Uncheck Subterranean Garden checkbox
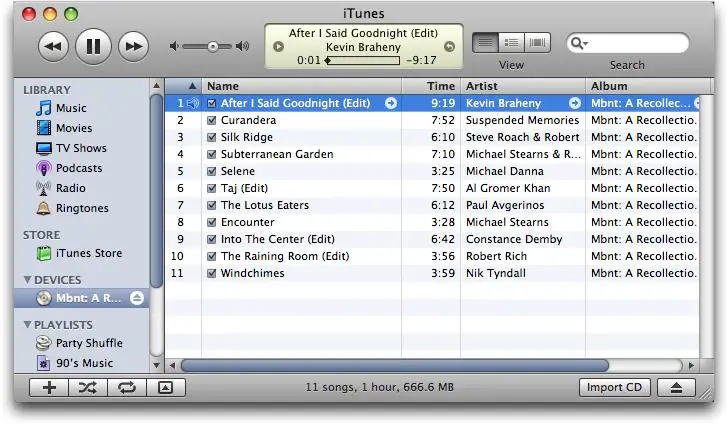Image resolution: width=728 pixels, height=425 pixels. [212, 154]
